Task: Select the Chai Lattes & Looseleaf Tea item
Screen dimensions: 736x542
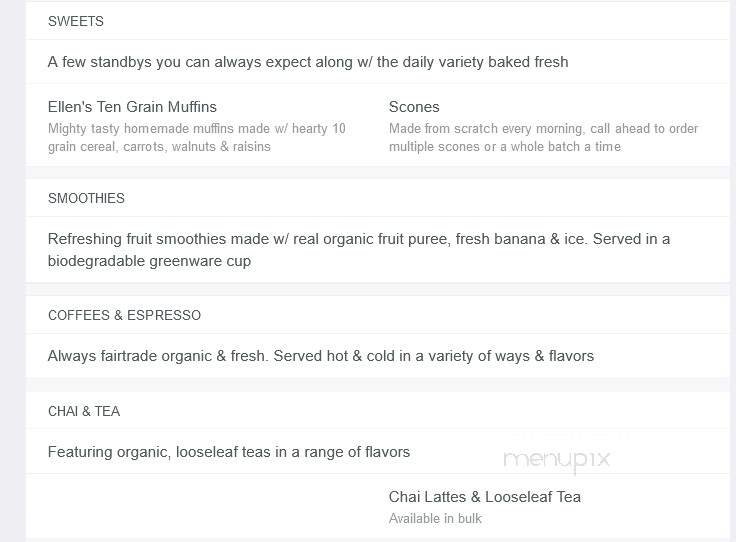Action: 484,497
